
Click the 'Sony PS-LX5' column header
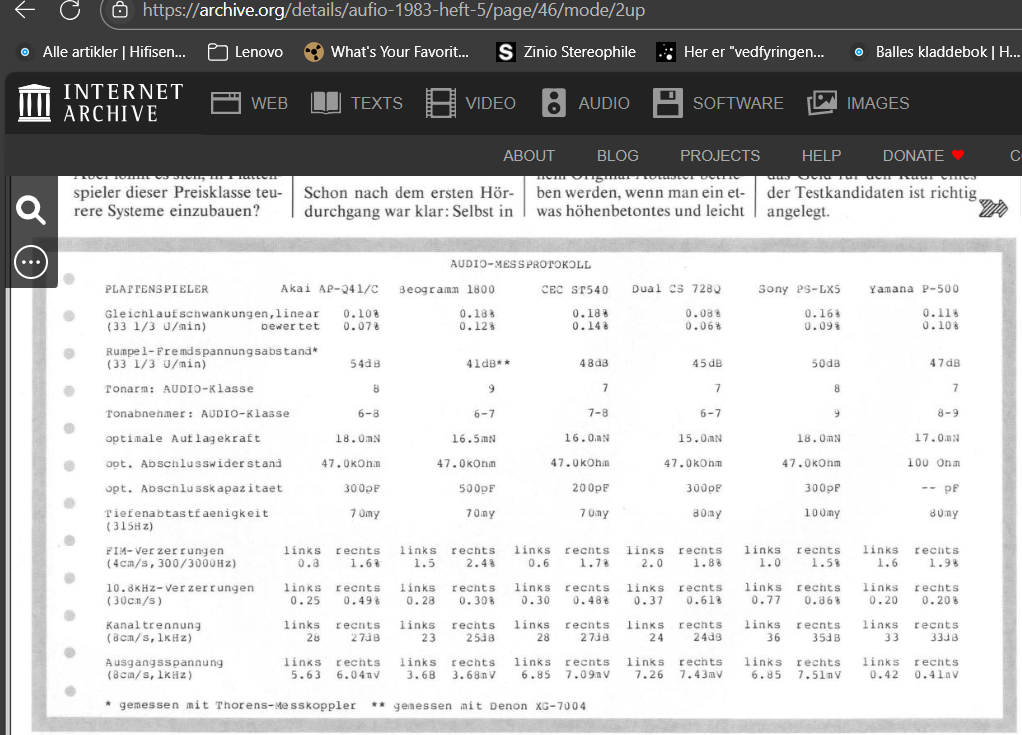point(799,289)
